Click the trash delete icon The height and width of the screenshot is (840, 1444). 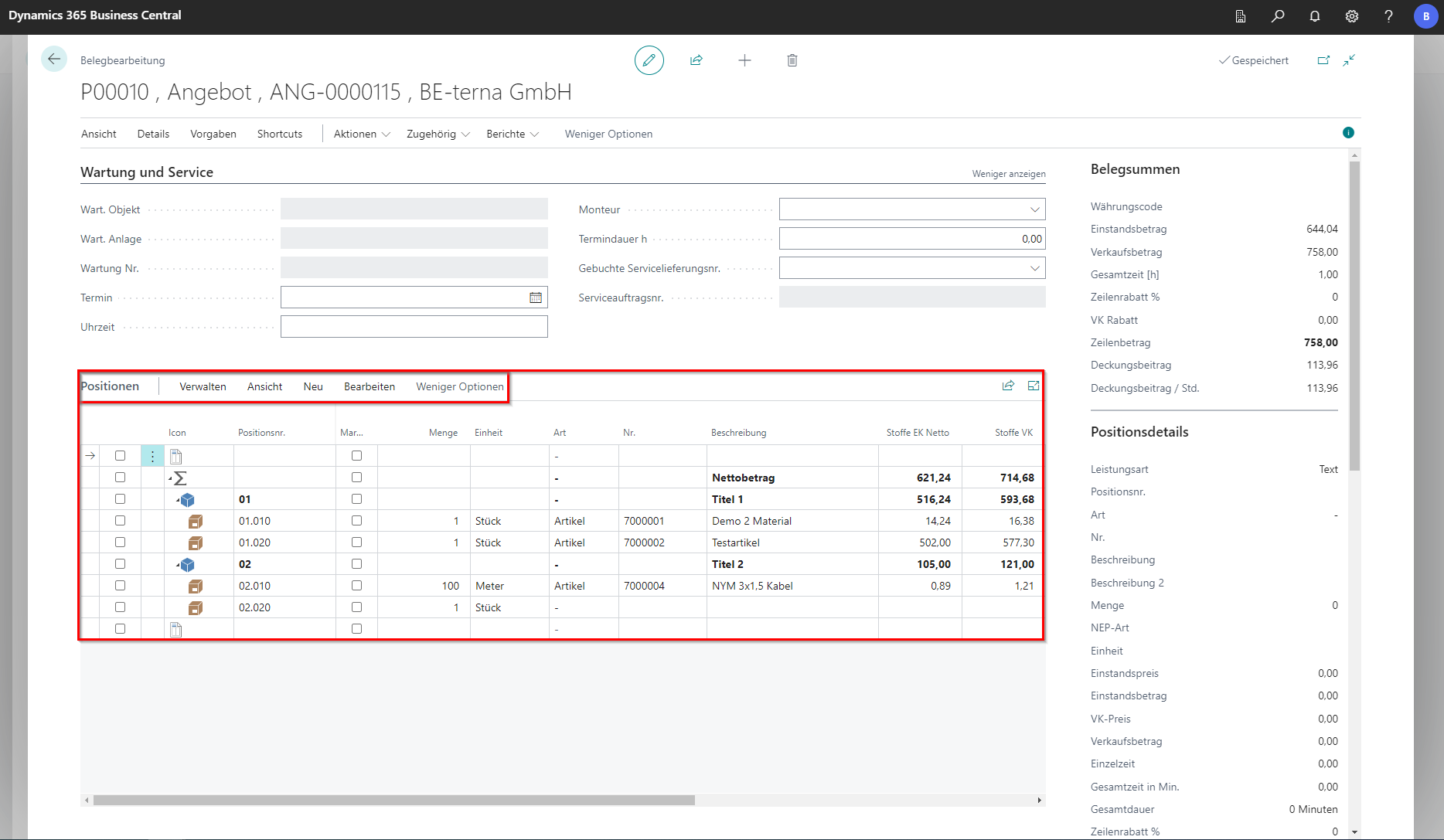click(792, 60)
